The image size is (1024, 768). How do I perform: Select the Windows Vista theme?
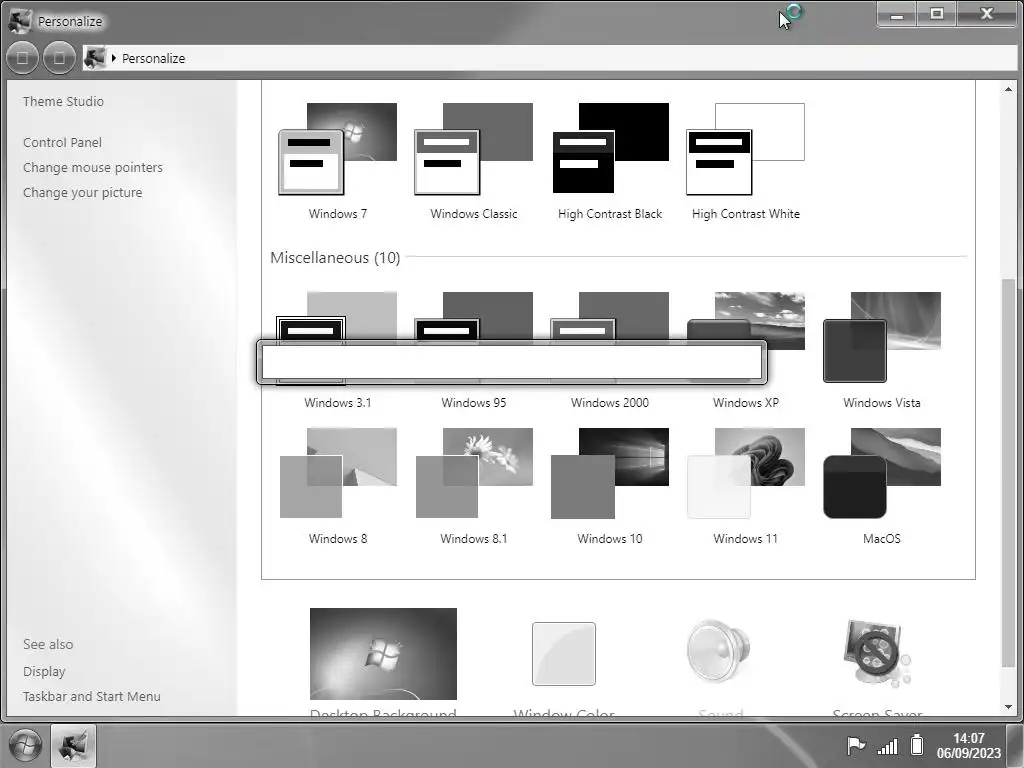(x=882, y=350)
